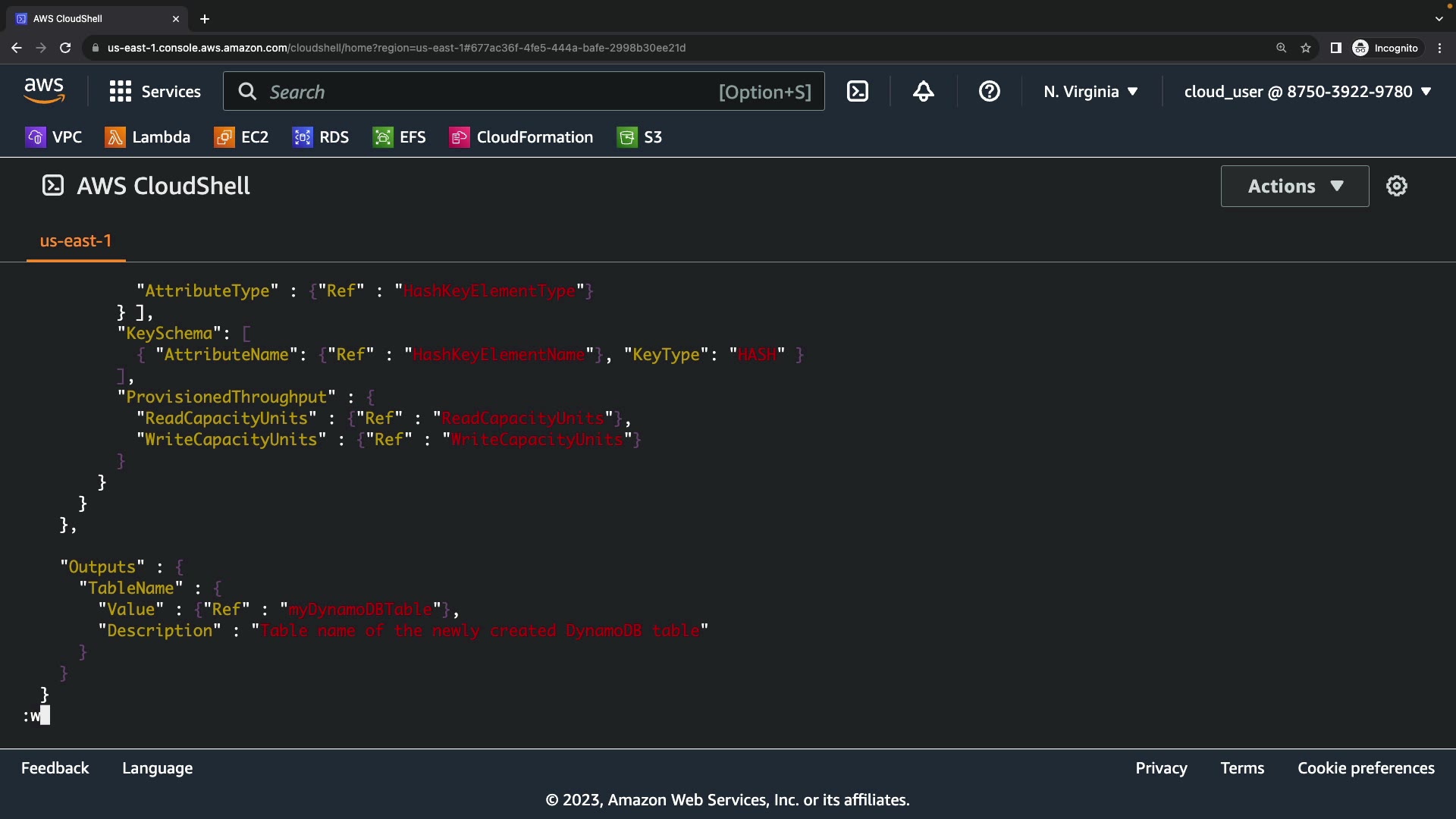This screenshot has width=1456, height=819.
Task: Expand the Actions dropdown
Action: 1294,186
